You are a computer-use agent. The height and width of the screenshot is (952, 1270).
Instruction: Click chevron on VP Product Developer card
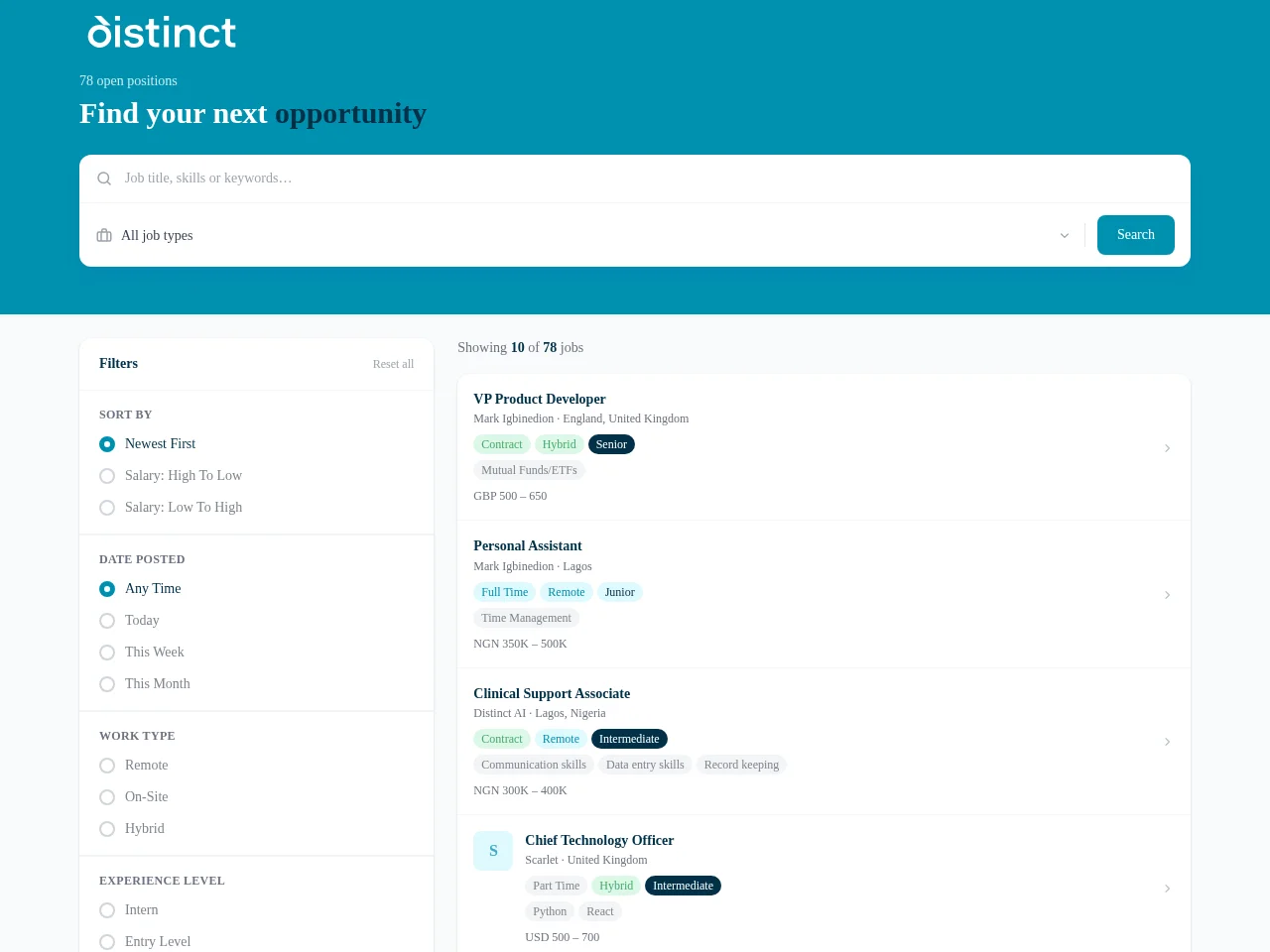(1167, 448)
